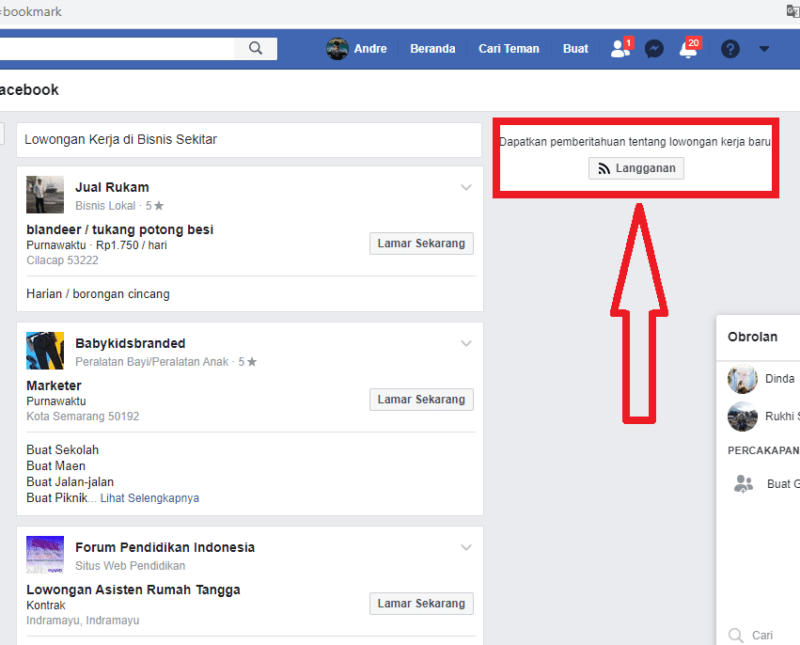Click Situs Web Pendidikan category text
800x645 pixels.
click(130, 566)
